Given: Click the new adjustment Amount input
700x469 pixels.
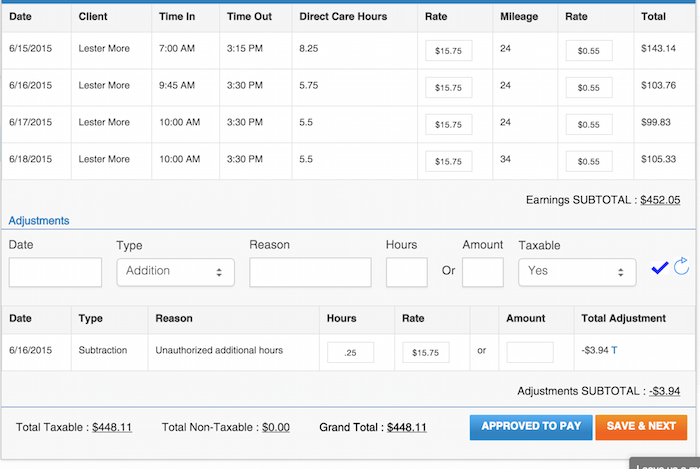Looking at the screenshot, I should 482,272.
